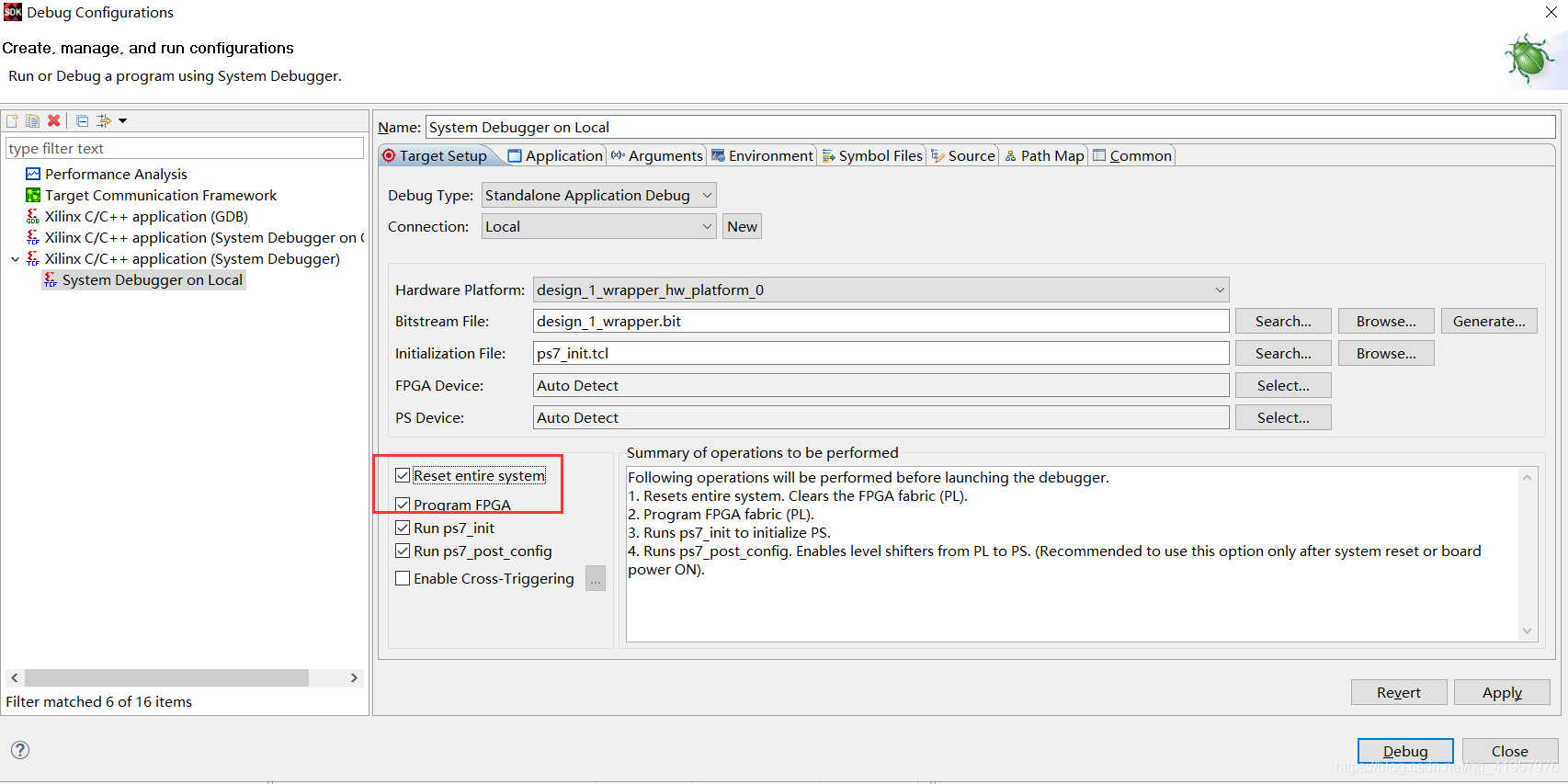Switch to the Symbol Files tab
Image resolution: width=1568 pixels, height=784 pixels.
(872, 155)
